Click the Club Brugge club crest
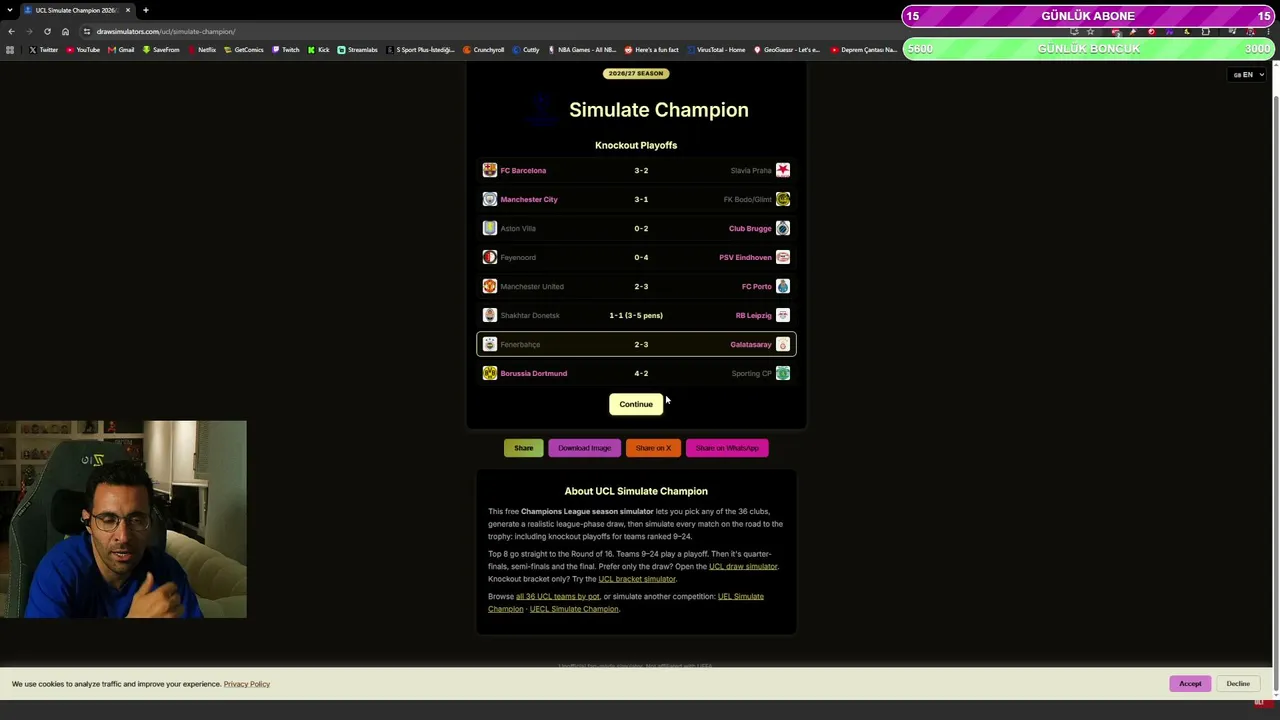The height and width of the screenshot is (720, 1280). 783,228
